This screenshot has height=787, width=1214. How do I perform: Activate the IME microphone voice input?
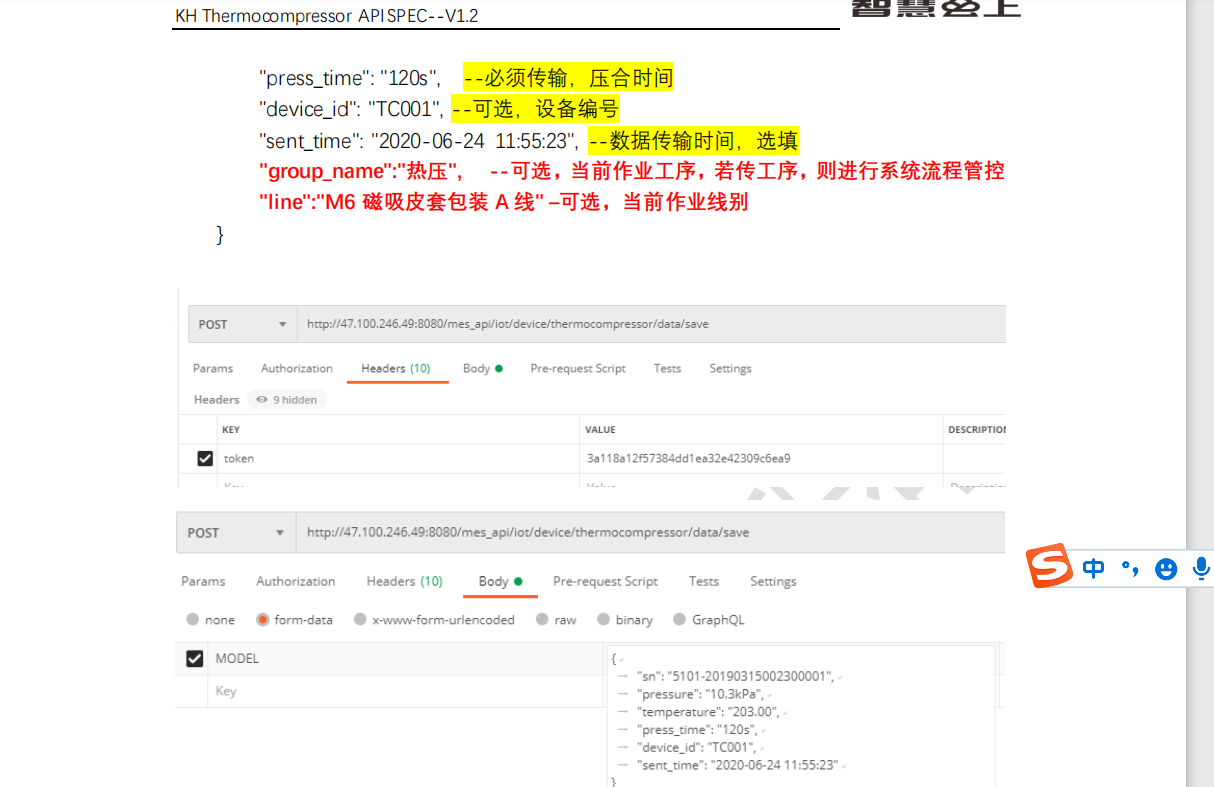(x=1201, y=568)
